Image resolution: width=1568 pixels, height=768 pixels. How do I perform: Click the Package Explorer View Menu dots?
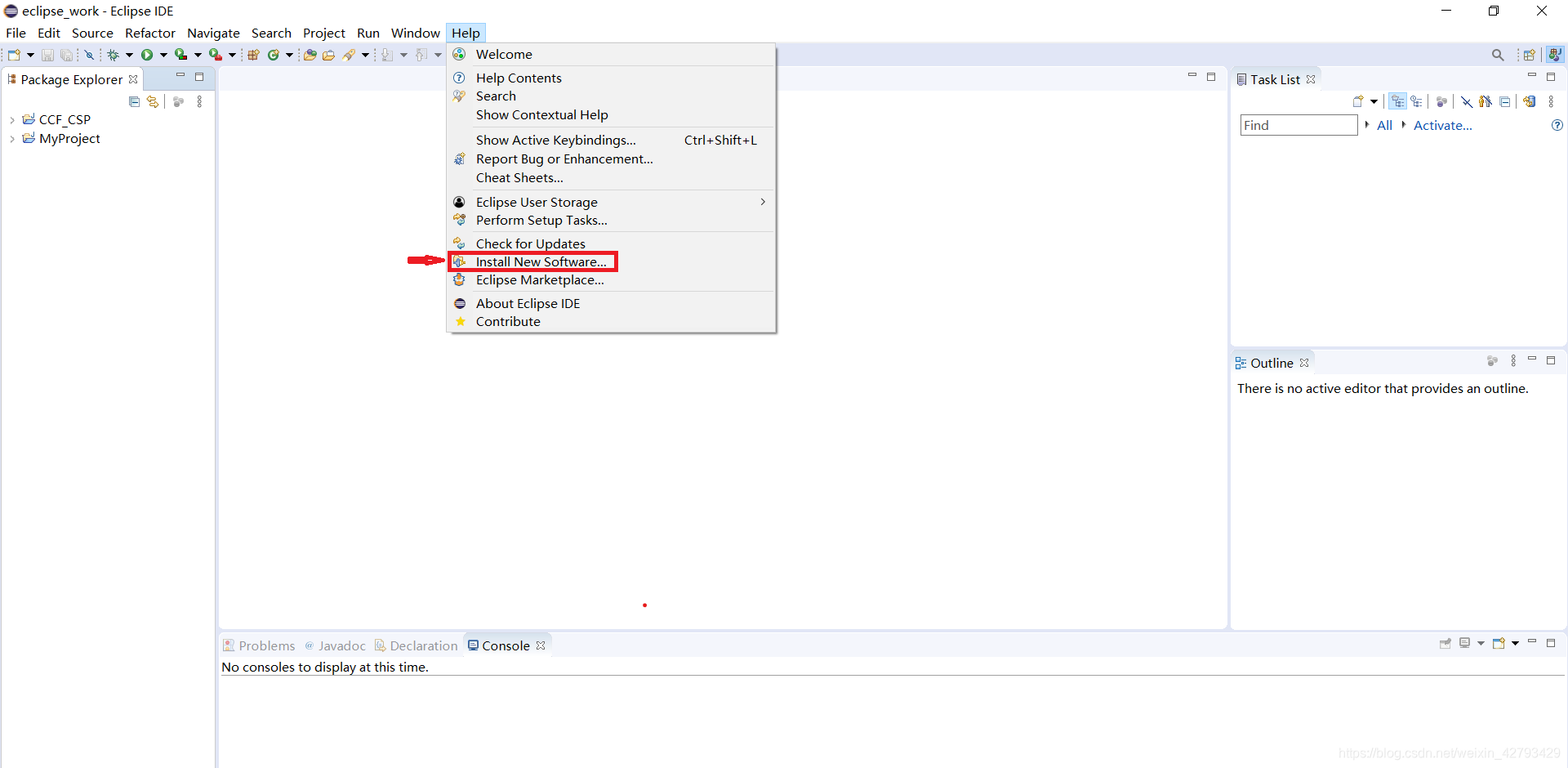click(x=199, y=102)
